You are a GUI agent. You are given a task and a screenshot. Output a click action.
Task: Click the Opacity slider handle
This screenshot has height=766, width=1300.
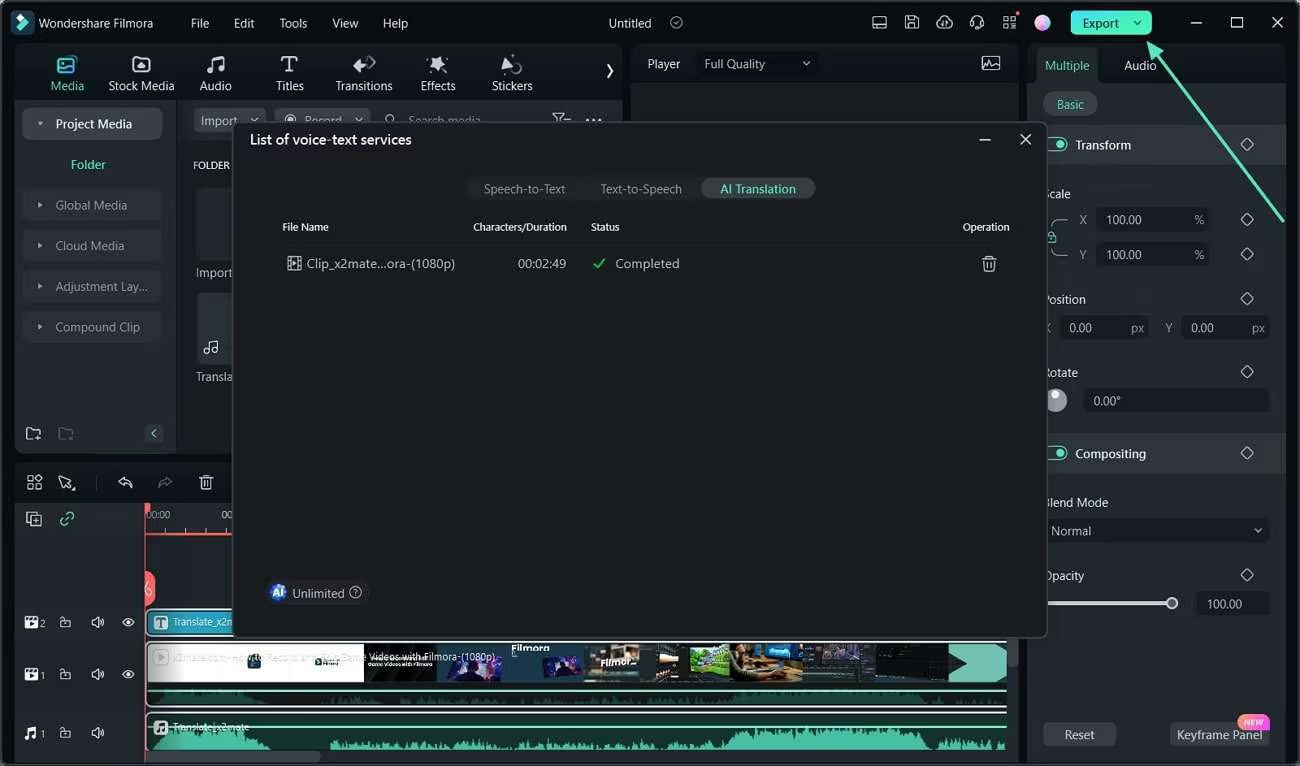(1172, 603)
